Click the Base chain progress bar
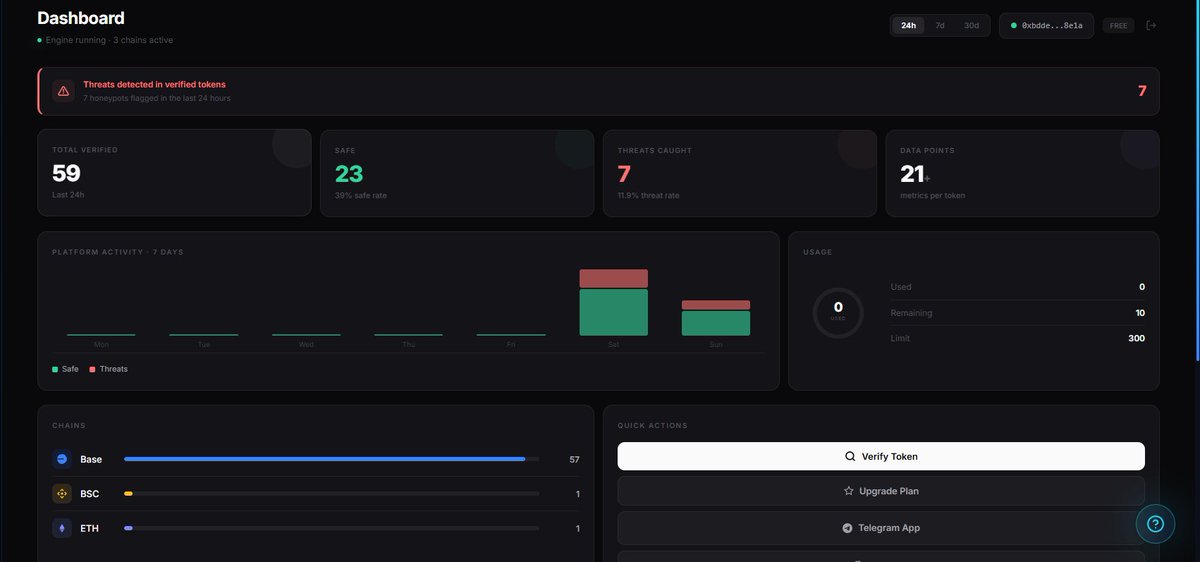1200x562 pixels. tap(331, 459)
